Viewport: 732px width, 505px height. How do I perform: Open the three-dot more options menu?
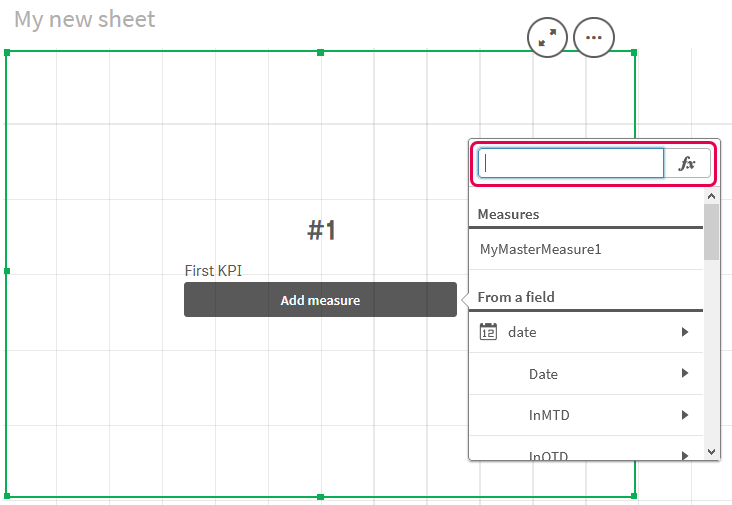(x=594, y=38)
